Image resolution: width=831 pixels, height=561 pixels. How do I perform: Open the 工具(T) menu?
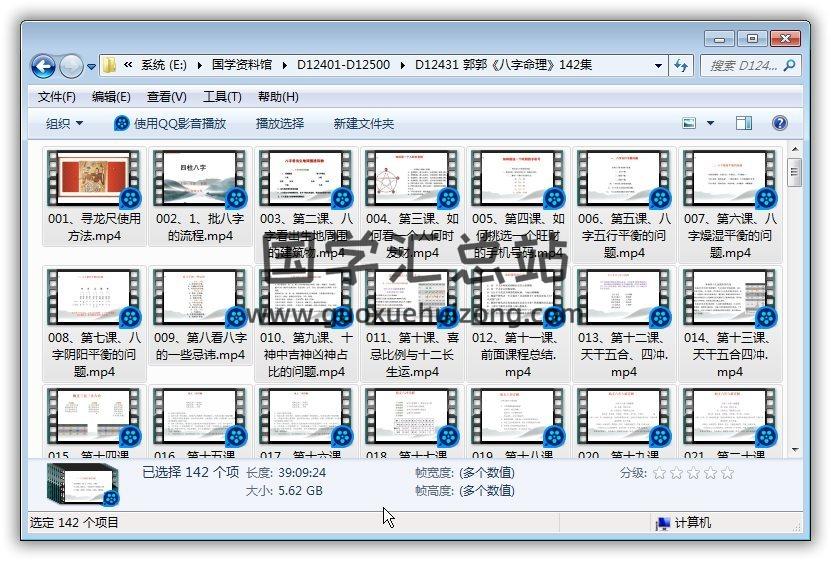(221, 97)
